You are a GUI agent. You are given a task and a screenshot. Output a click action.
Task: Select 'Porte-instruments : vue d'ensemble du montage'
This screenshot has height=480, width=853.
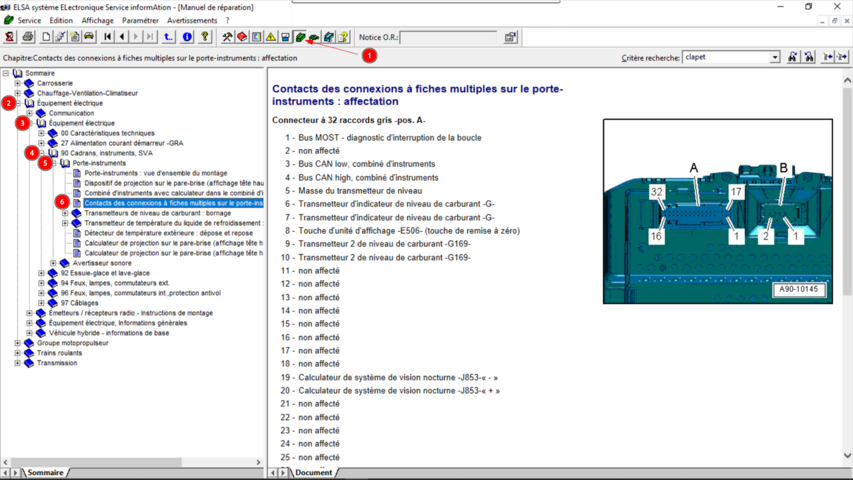tap(156, 173)
